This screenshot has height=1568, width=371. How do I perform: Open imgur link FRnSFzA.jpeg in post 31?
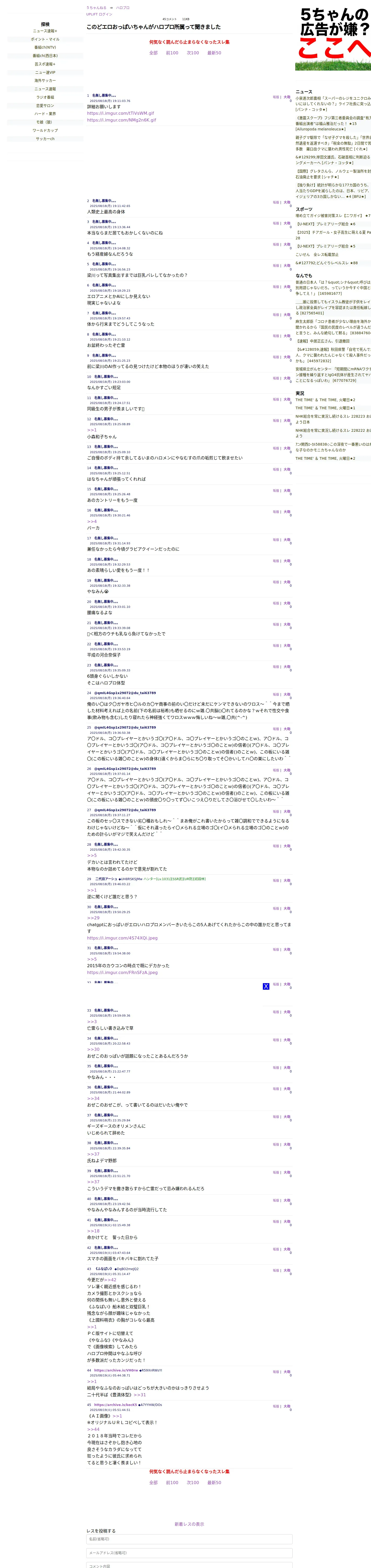pos(122,973)
